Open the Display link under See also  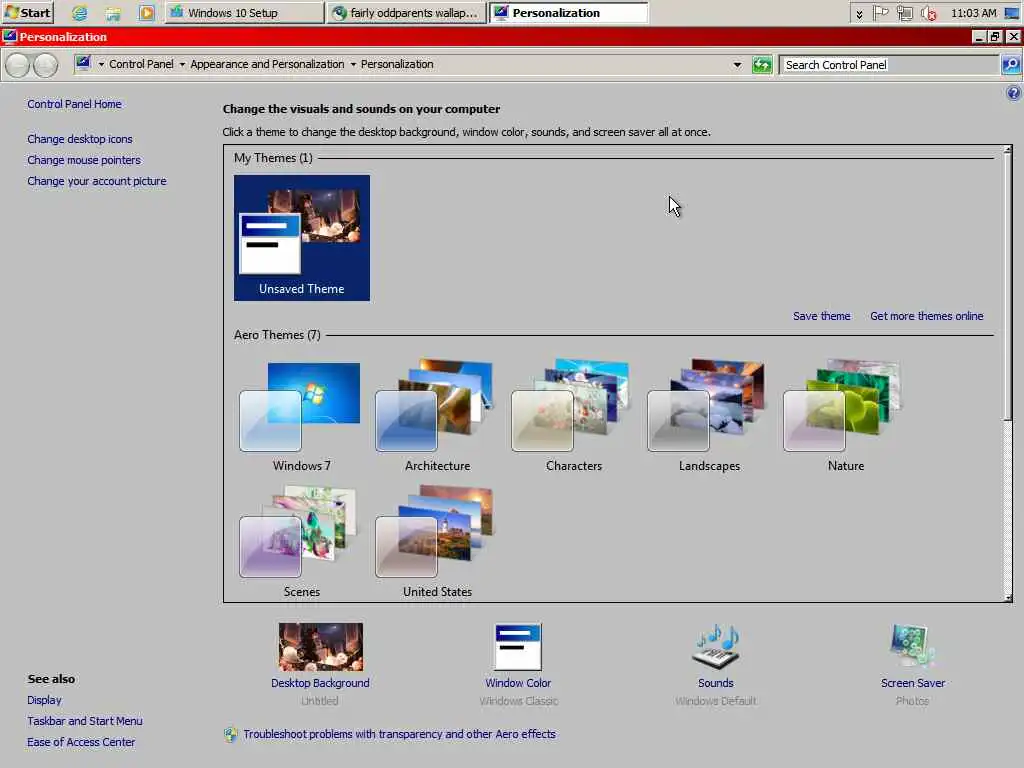click(x=44, y=700)
